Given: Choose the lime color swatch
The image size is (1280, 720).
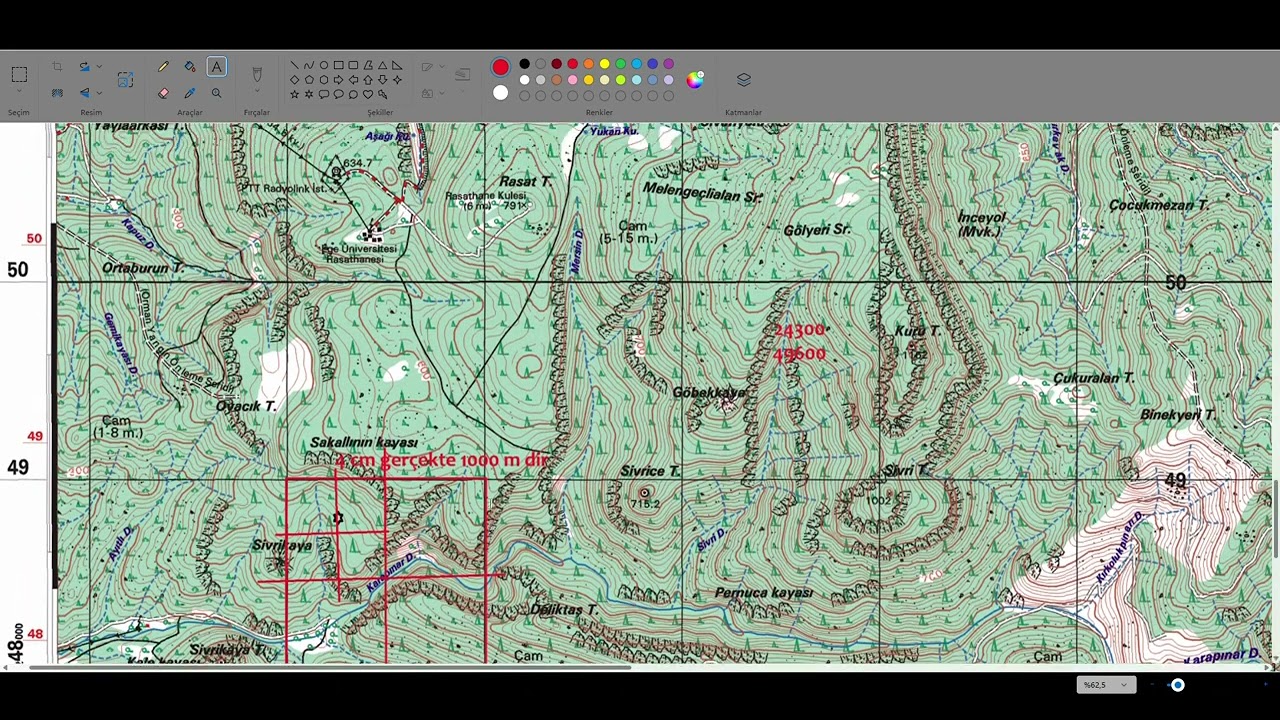Looking at the screenshot, I should point(620,80).
